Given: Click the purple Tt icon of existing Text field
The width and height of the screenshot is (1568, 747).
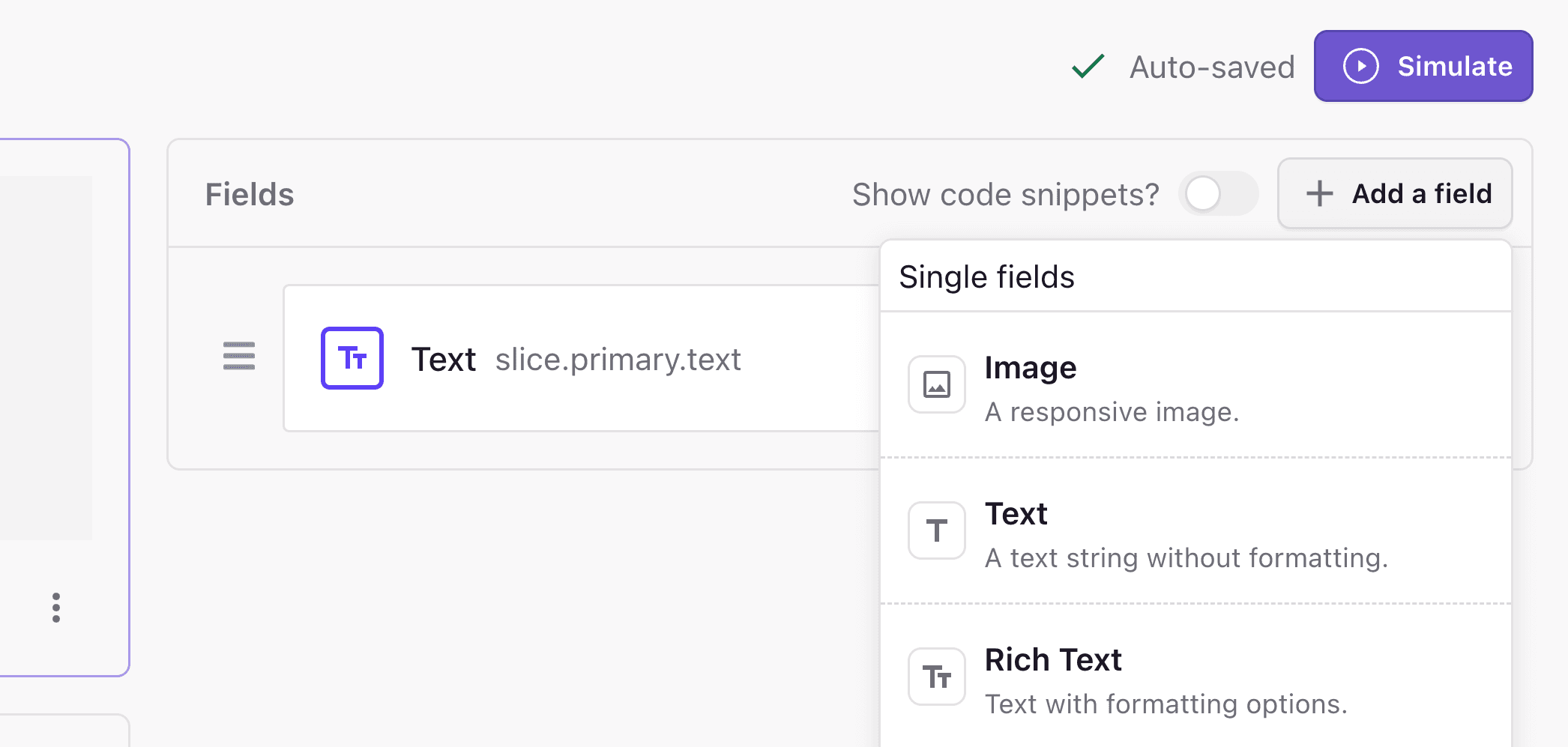Looking at the screenshot, I should click(x=352, y=358).
